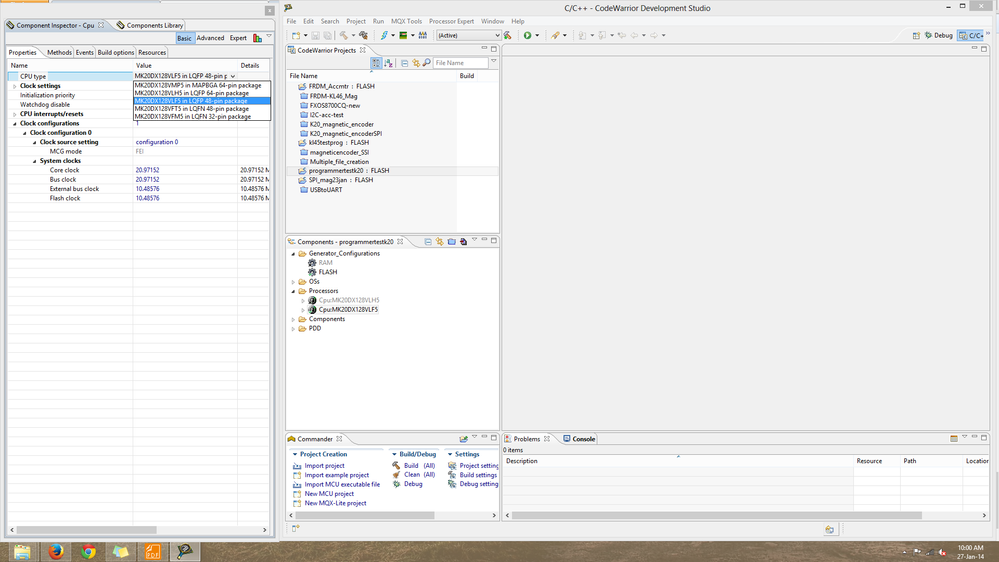
Task: Click the New project toolbar icon
Action: coord(296,36)
